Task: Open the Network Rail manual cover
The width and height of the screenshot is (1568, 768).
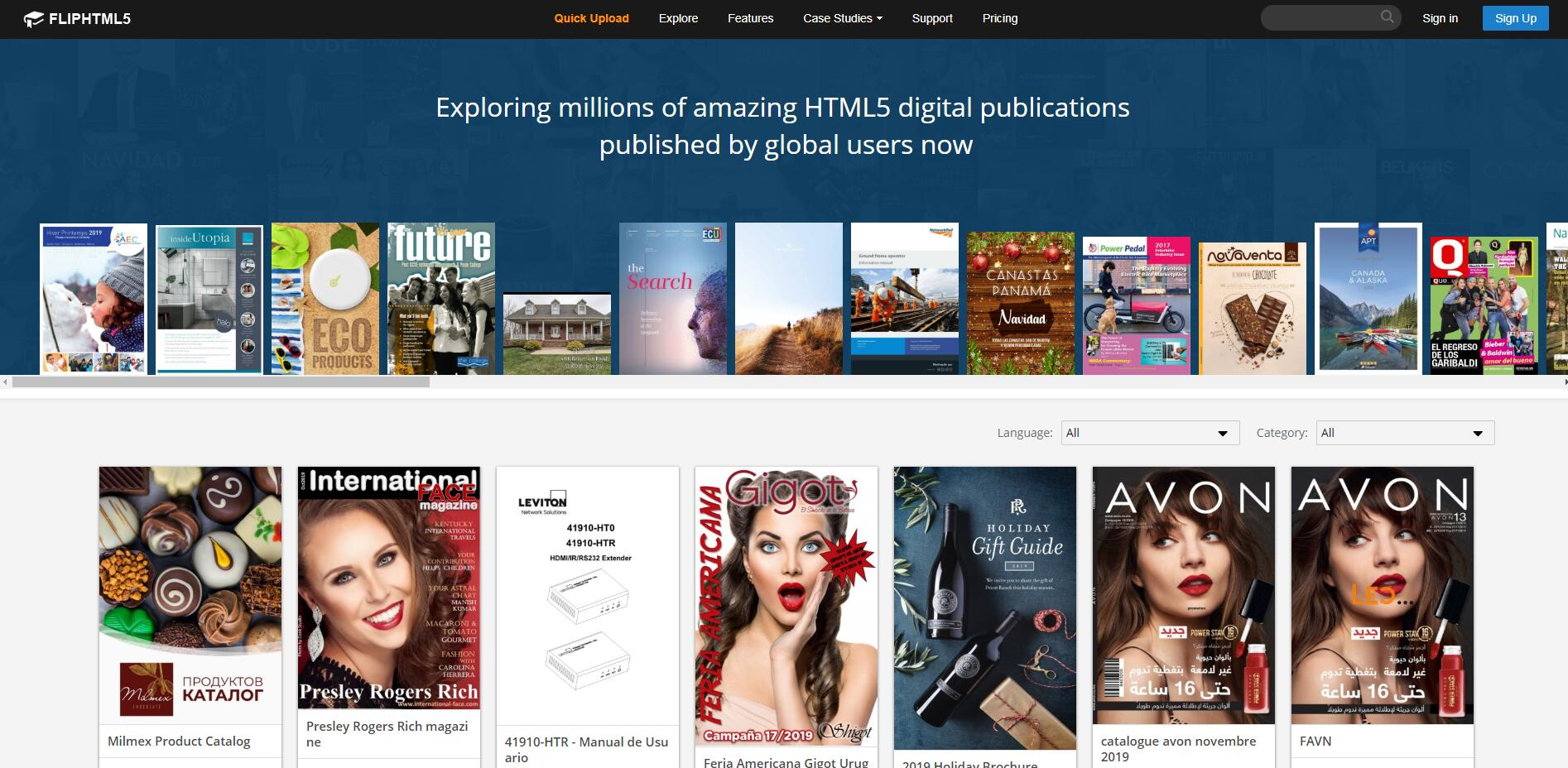Action: pos(905,299)
